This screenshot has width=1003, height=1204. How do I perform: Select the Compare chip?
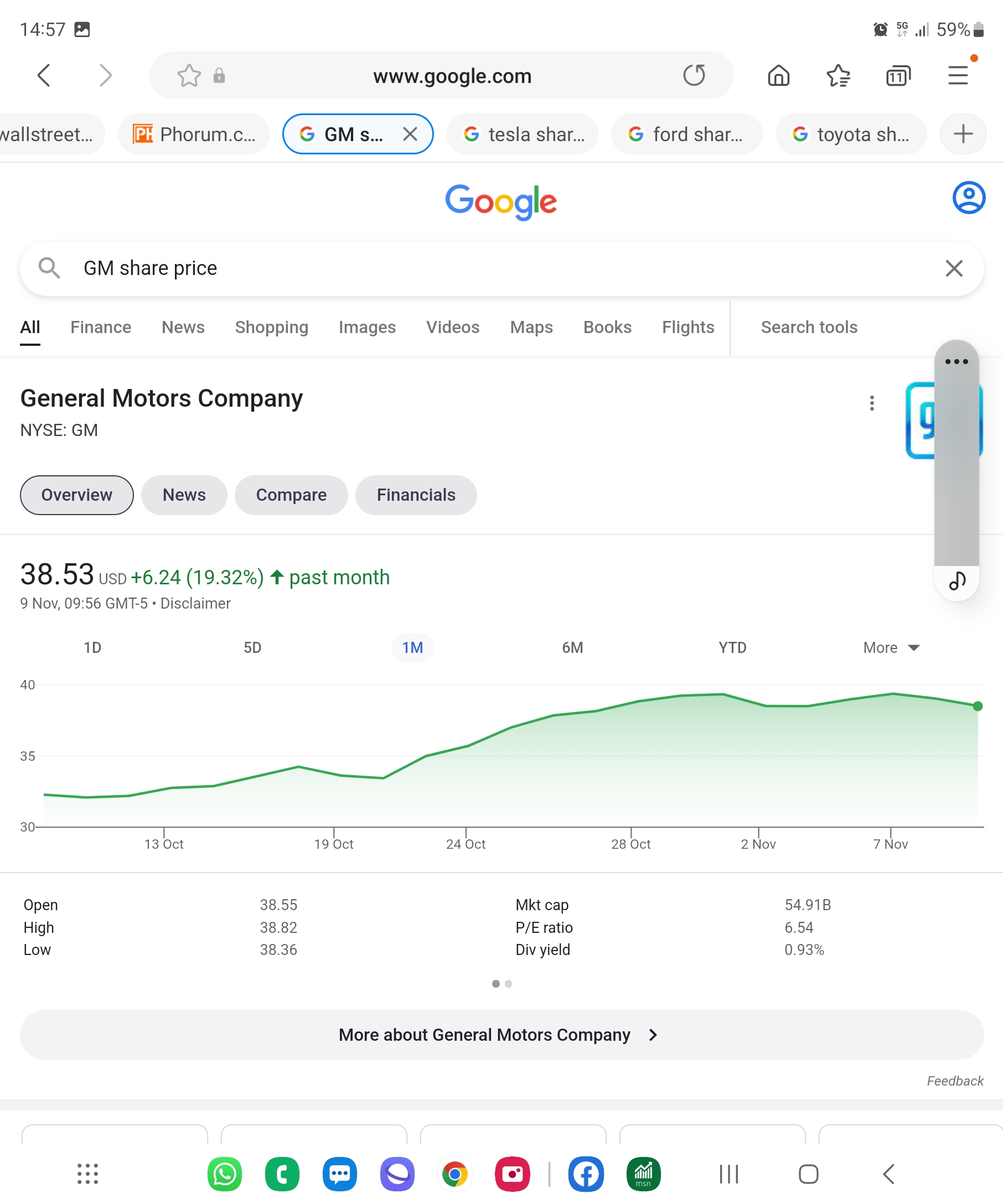coord(291,495)
